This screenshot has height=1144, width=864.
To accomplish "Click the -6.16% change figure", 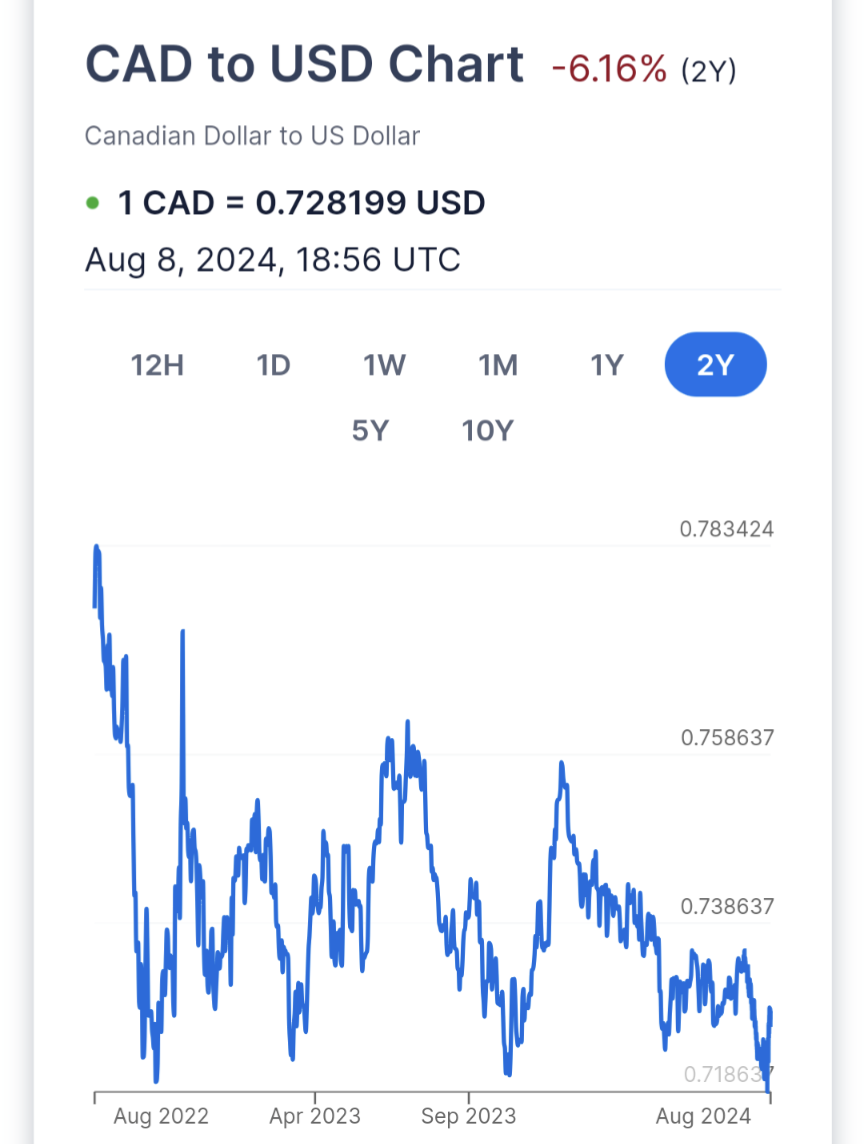I will tap(608, 69).
